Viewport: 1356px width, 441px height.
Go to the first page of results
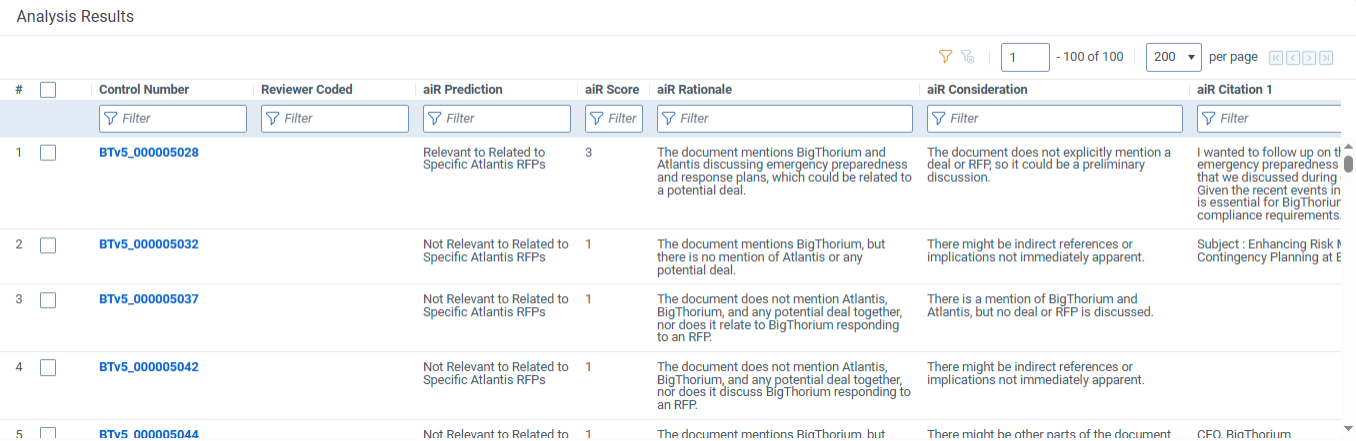[x=1276, y=58]
